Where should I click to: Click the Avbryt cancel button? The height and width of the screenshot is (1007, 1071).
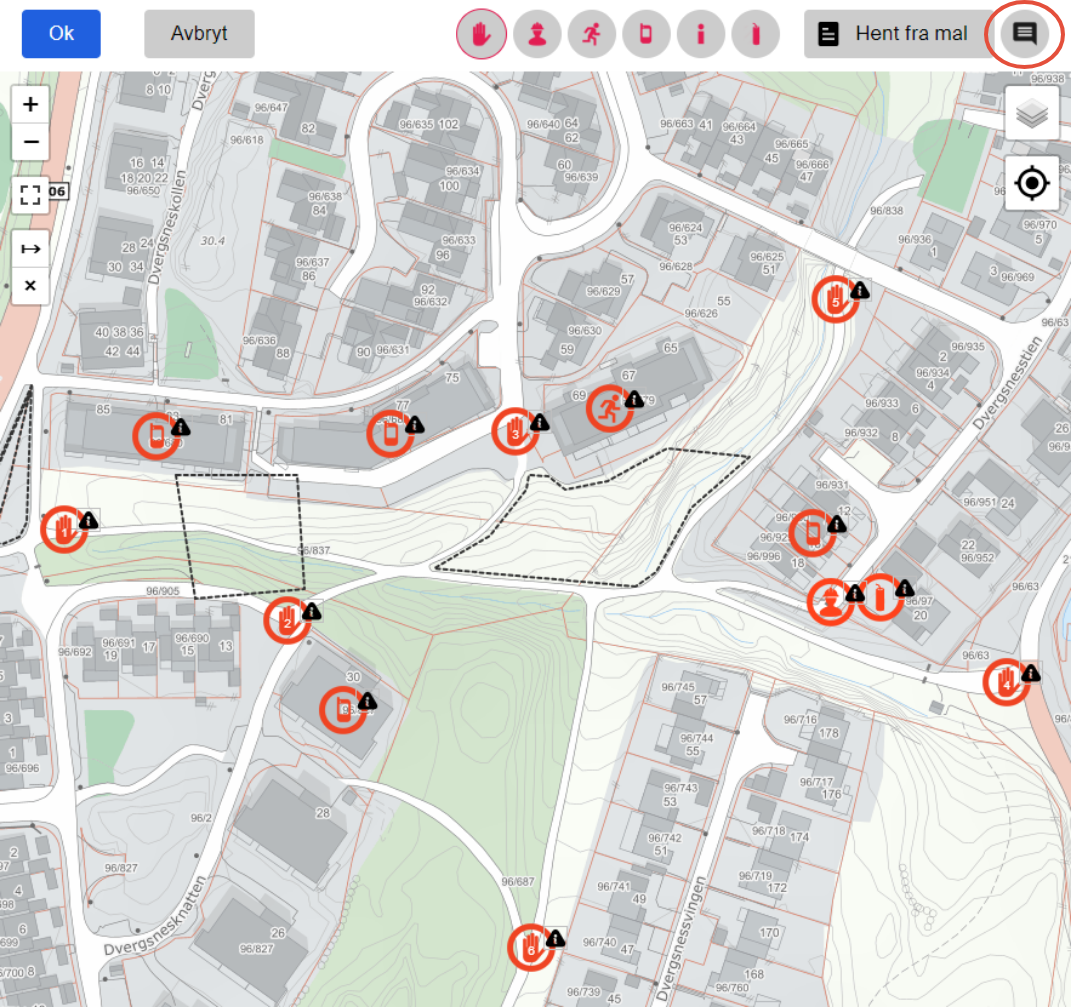click(x=199, y=33)
